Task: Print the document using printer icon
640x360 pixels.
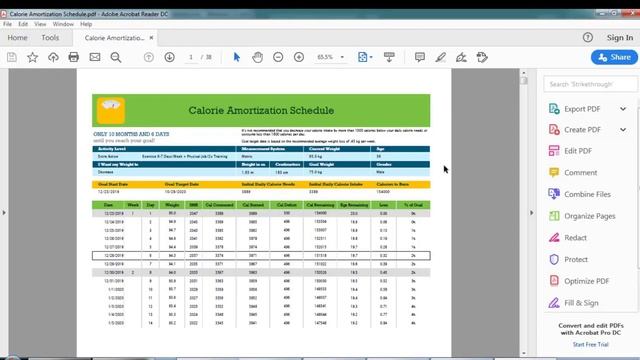Action: (x=74, y=57)
